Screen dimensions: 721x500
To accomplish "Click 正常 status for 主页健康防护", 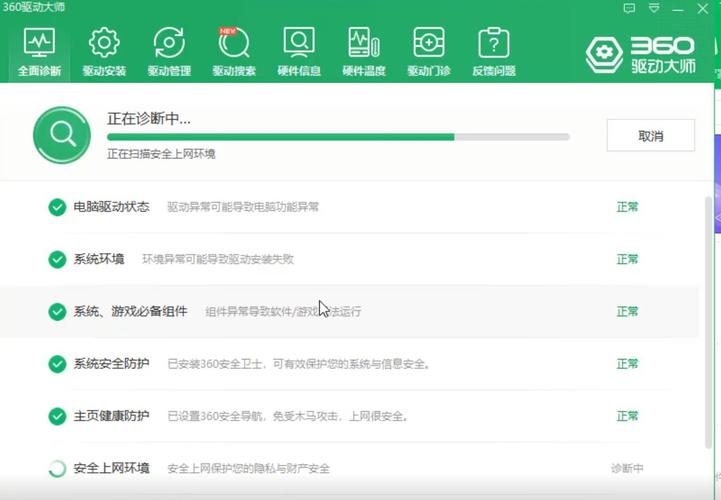I will click(627, 416).
